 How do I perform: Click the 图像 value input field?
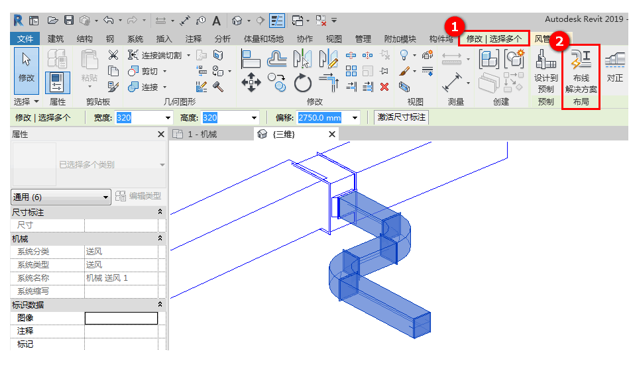pos(121,318)
